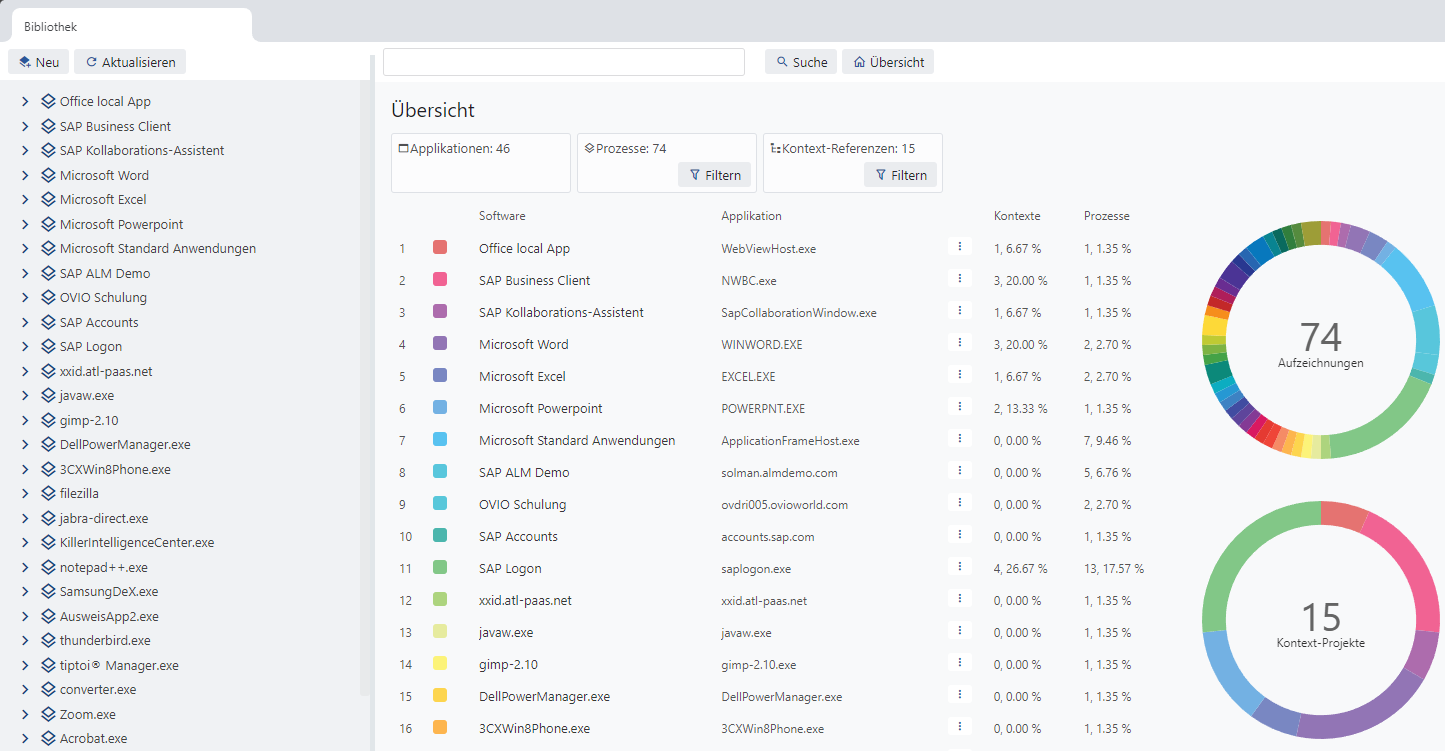Expand the Microsoft Excel tree node

click(x=25, y=200)
